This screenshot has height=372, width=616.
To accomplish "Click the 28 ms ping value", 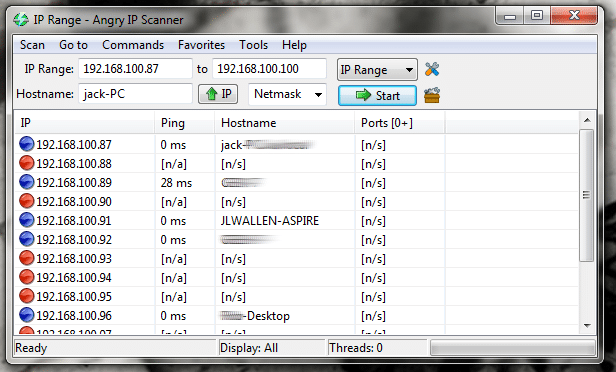I will [176, 183].
